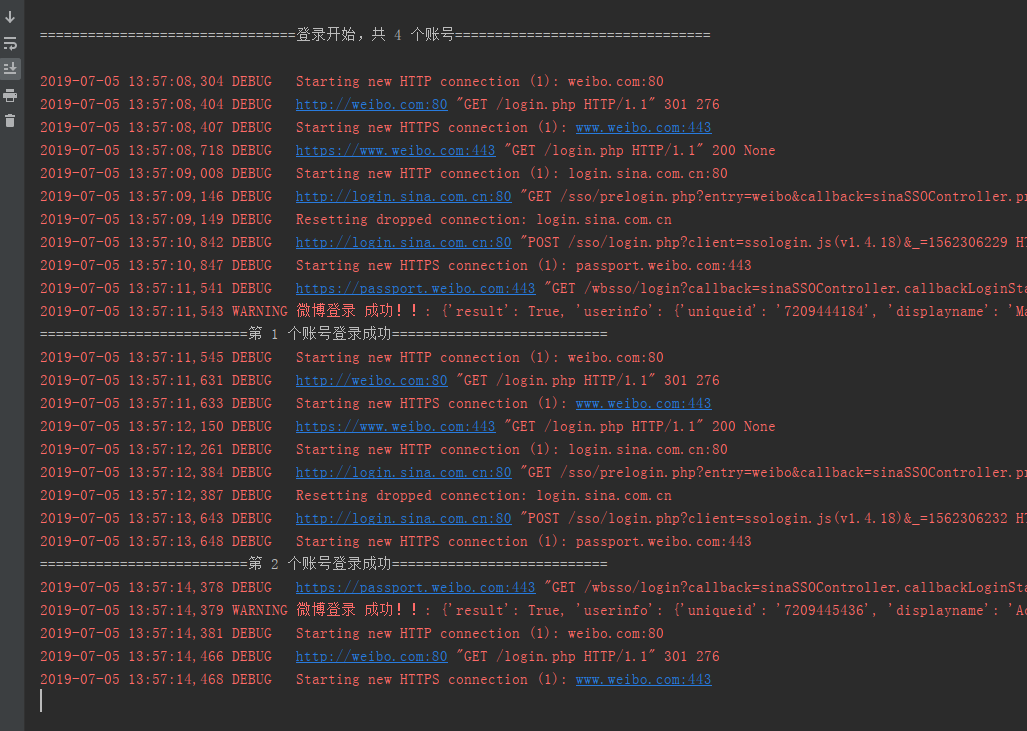Toggle soft-wrap in the console
The width and height of the screenshot is (1027, 731).
[x=10, y=43]
